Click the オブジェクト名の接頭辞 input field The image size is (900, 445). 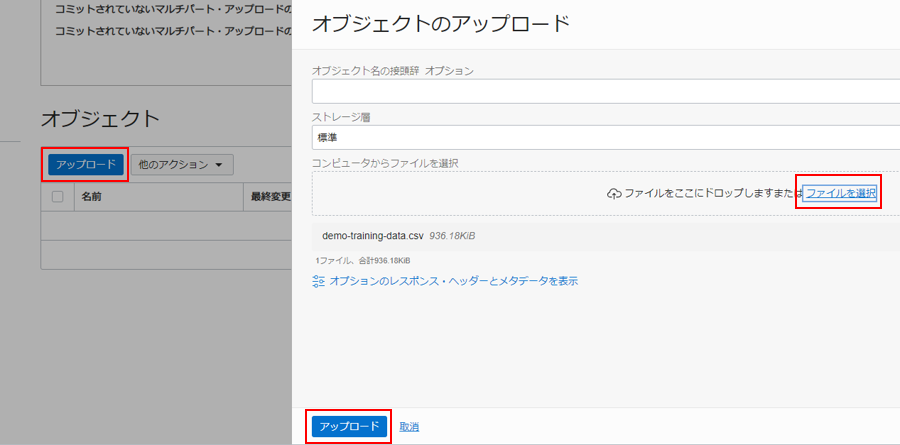click(605, 92)
